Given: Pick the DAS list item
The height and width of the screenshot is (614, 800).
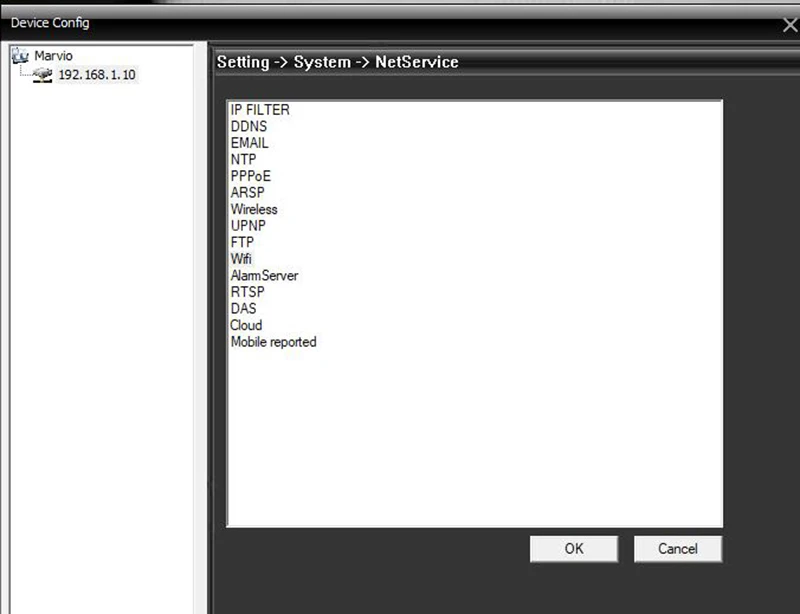Looking at the screenshot, I should coord(243,308).
